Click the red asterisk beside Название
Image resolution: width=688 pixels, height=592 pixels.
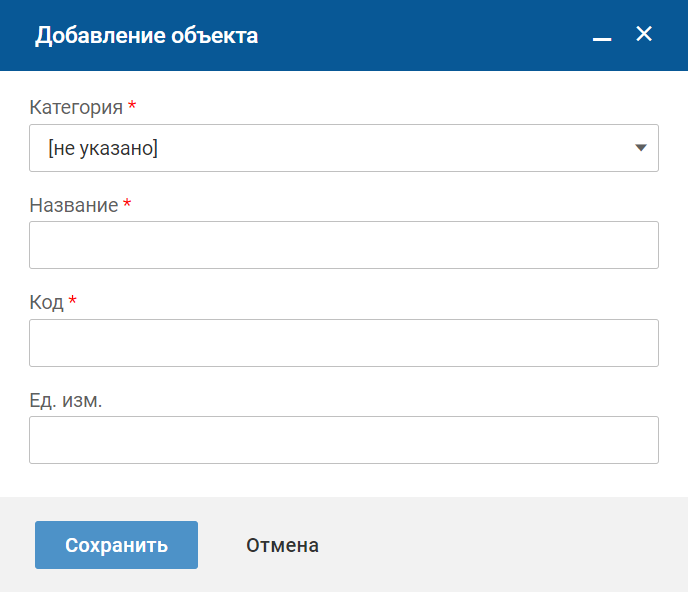pyautogui.click(x=127, y=204)
